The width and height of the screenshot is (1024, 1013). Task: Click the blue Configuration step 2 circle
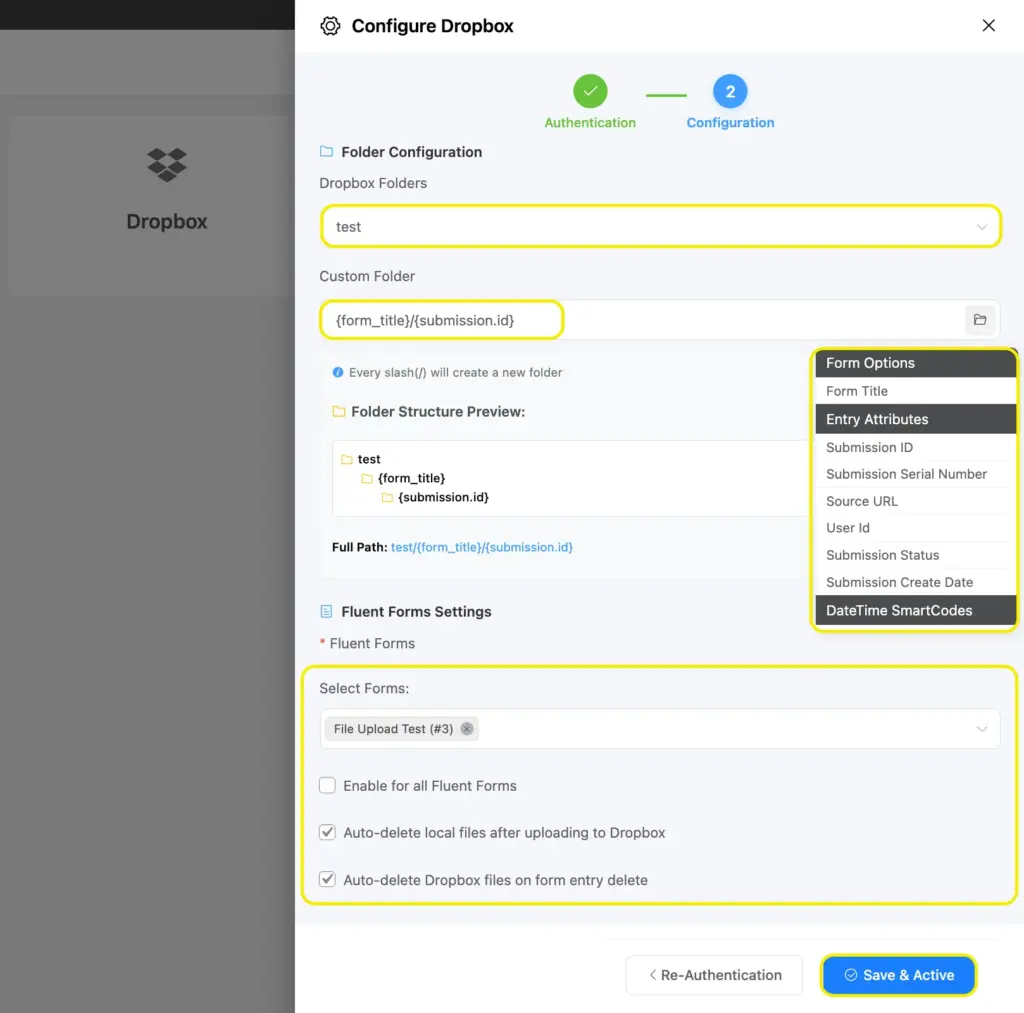point(730,90)
